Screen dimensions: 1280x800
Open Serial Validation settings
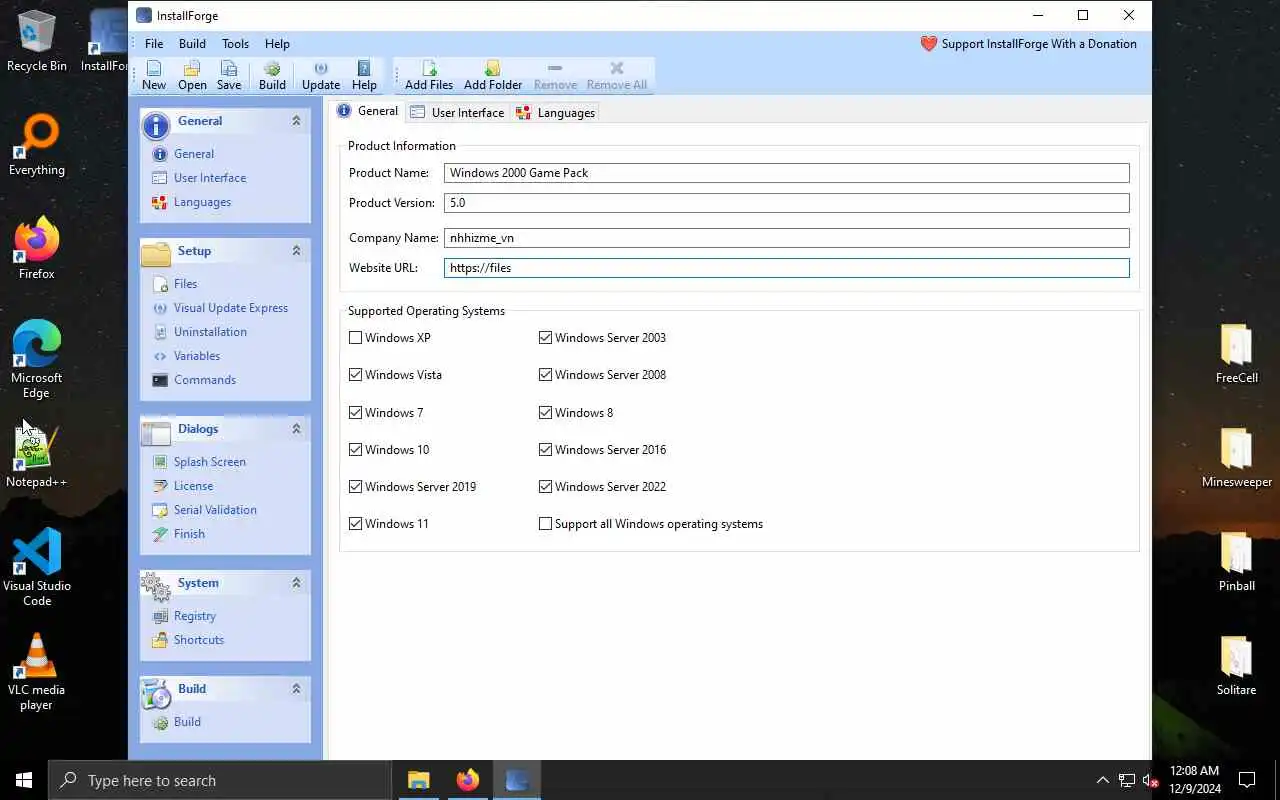pos(215,510)
